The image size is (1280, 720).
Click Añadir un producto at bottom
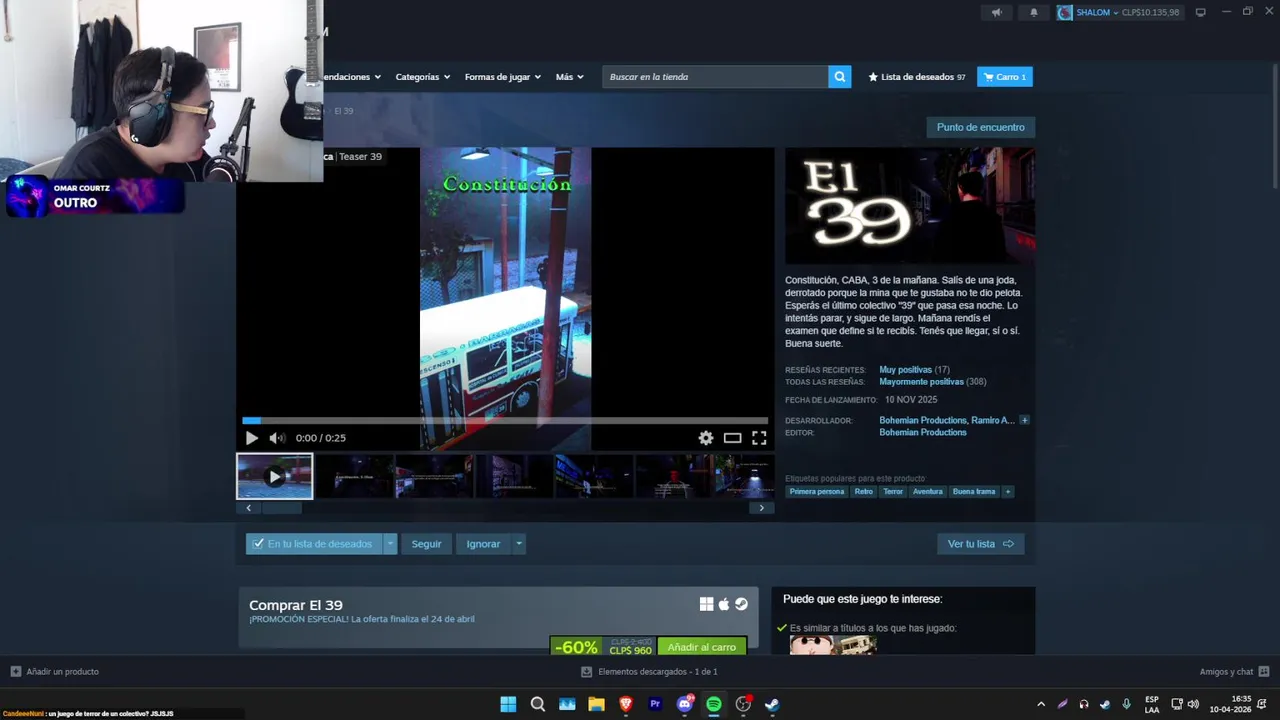click(x=55, y=672)
